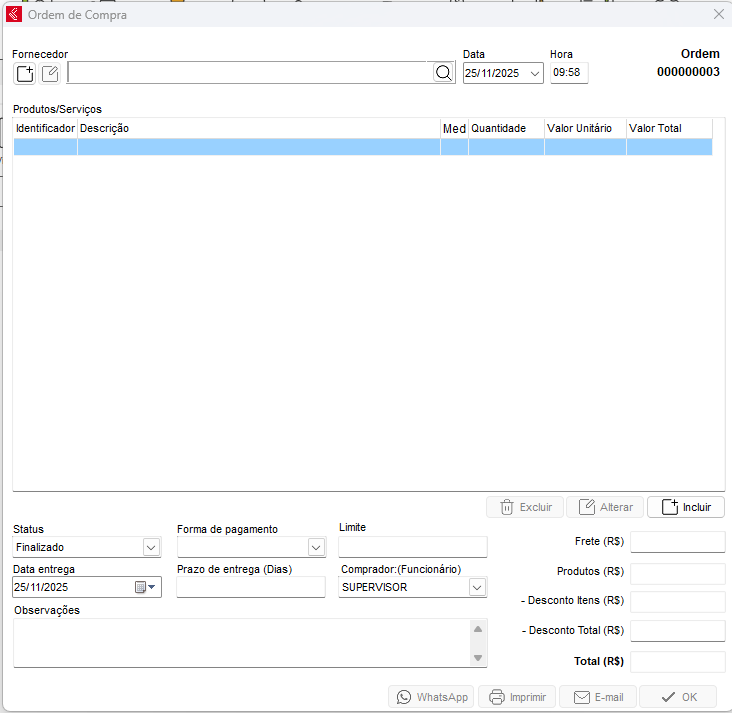The width and height of the screenshot is (732, 713).
Task: Click the new supplier icon under Fornecedor
Action: pyautogui.click(x=24, y=73)
